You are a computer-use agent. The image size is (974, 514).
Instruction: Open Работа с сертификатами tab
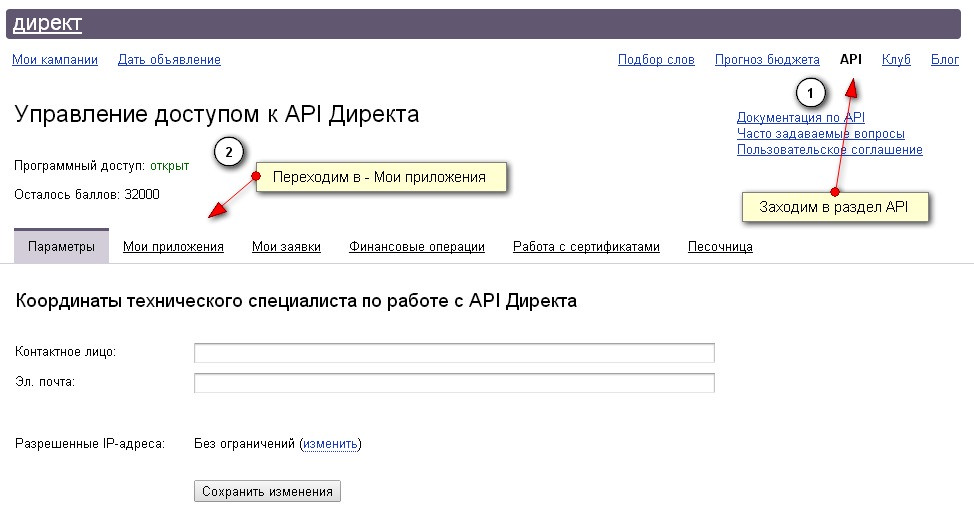click(586, 247)
